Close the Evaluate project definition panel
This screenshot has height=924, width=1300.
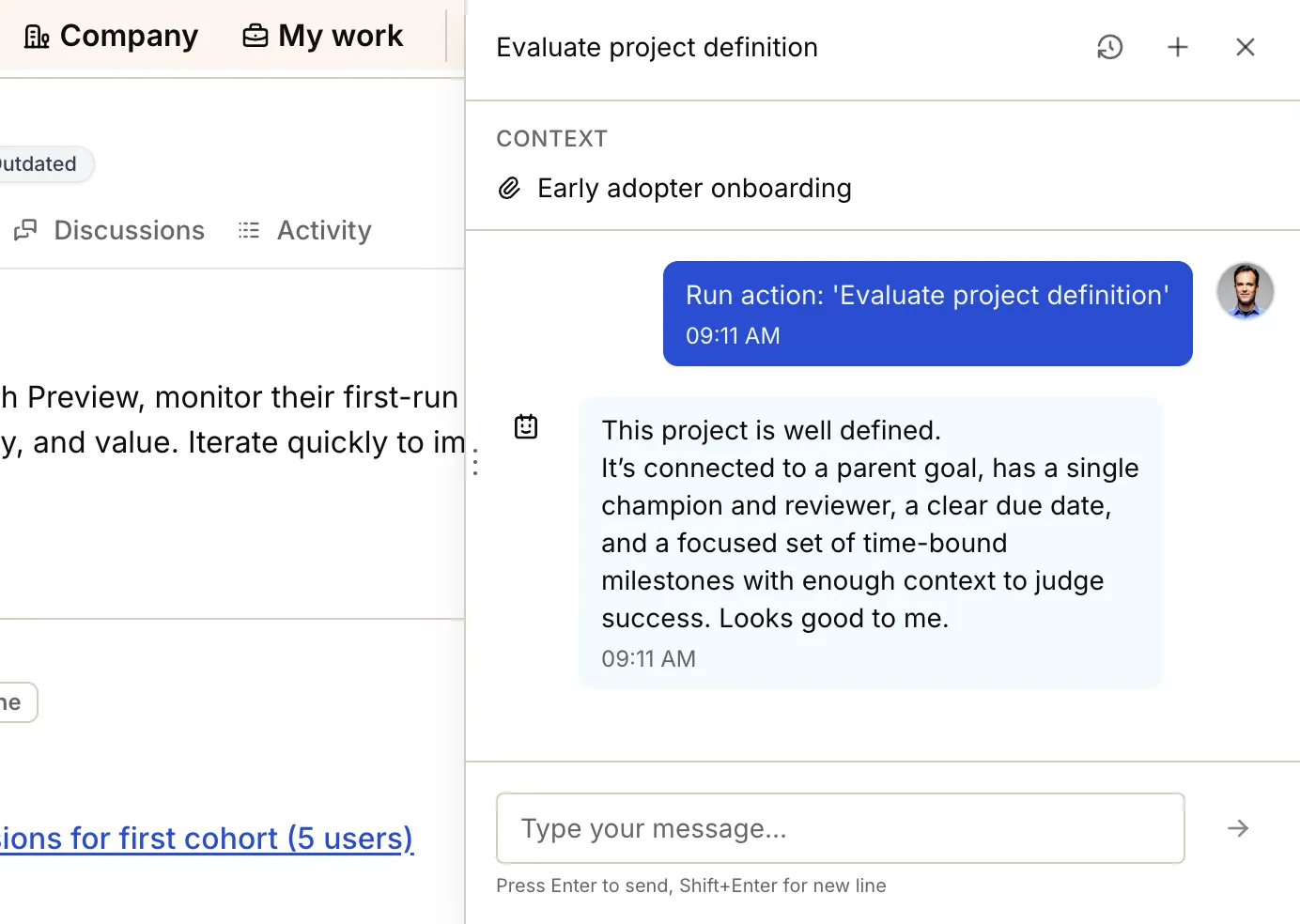[1245, 47]
